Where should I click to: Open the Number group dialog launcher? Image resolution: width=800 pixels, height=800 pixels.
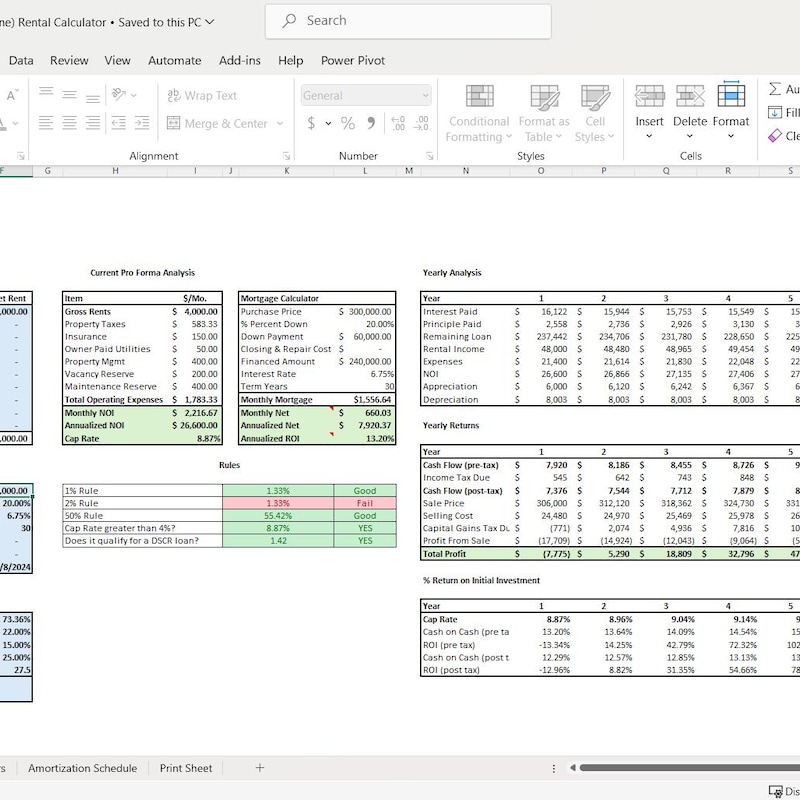point(428,155)
